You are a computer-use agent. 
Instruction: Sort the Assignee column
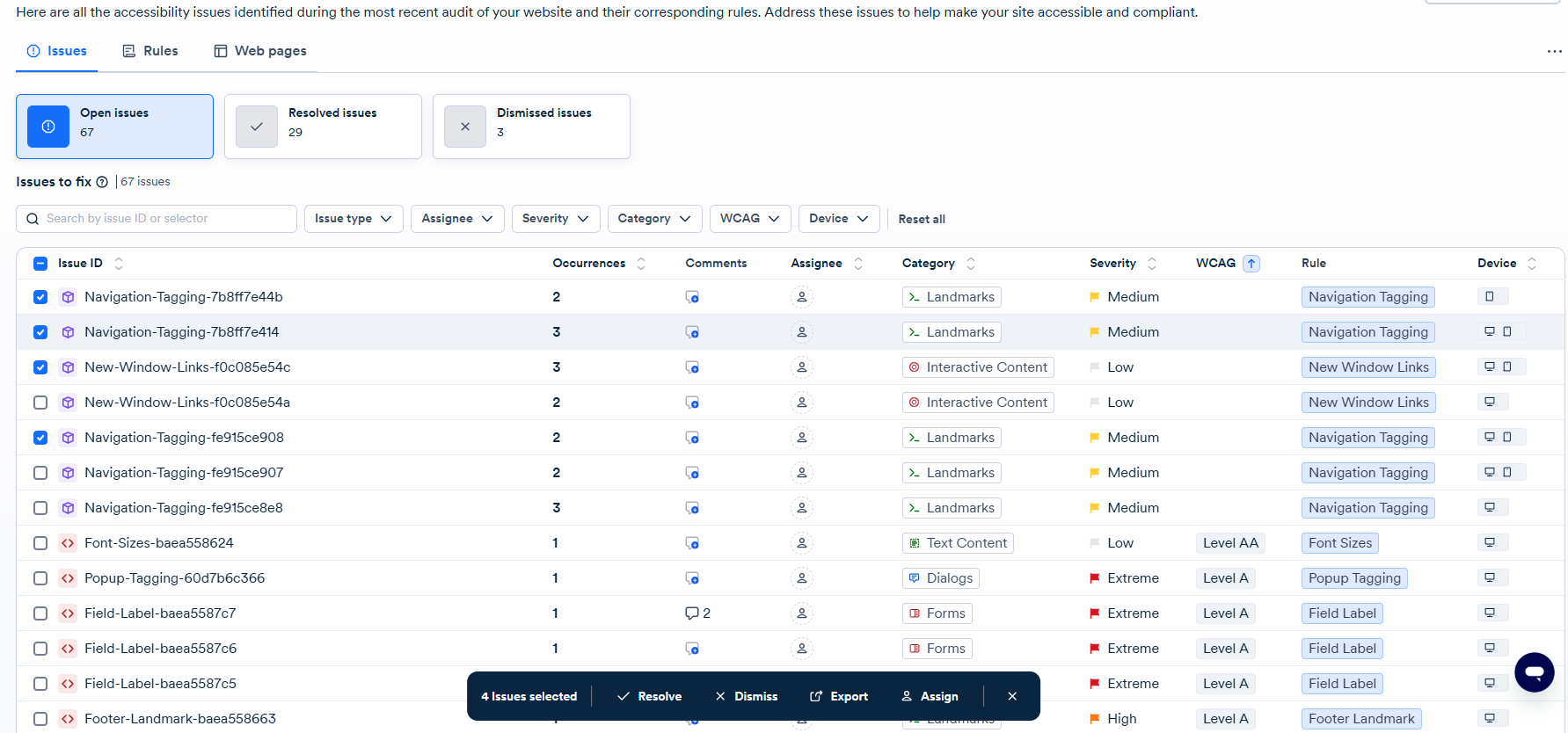[858, 264]
